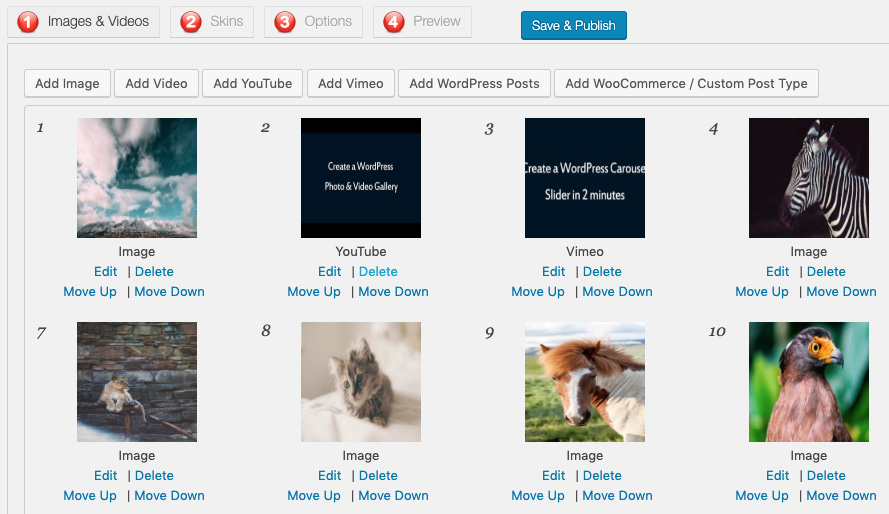This screenshot has height=514, width=889.
Task: Select the YouTube video thumbnail in slot 2
Action: (361, 178)
